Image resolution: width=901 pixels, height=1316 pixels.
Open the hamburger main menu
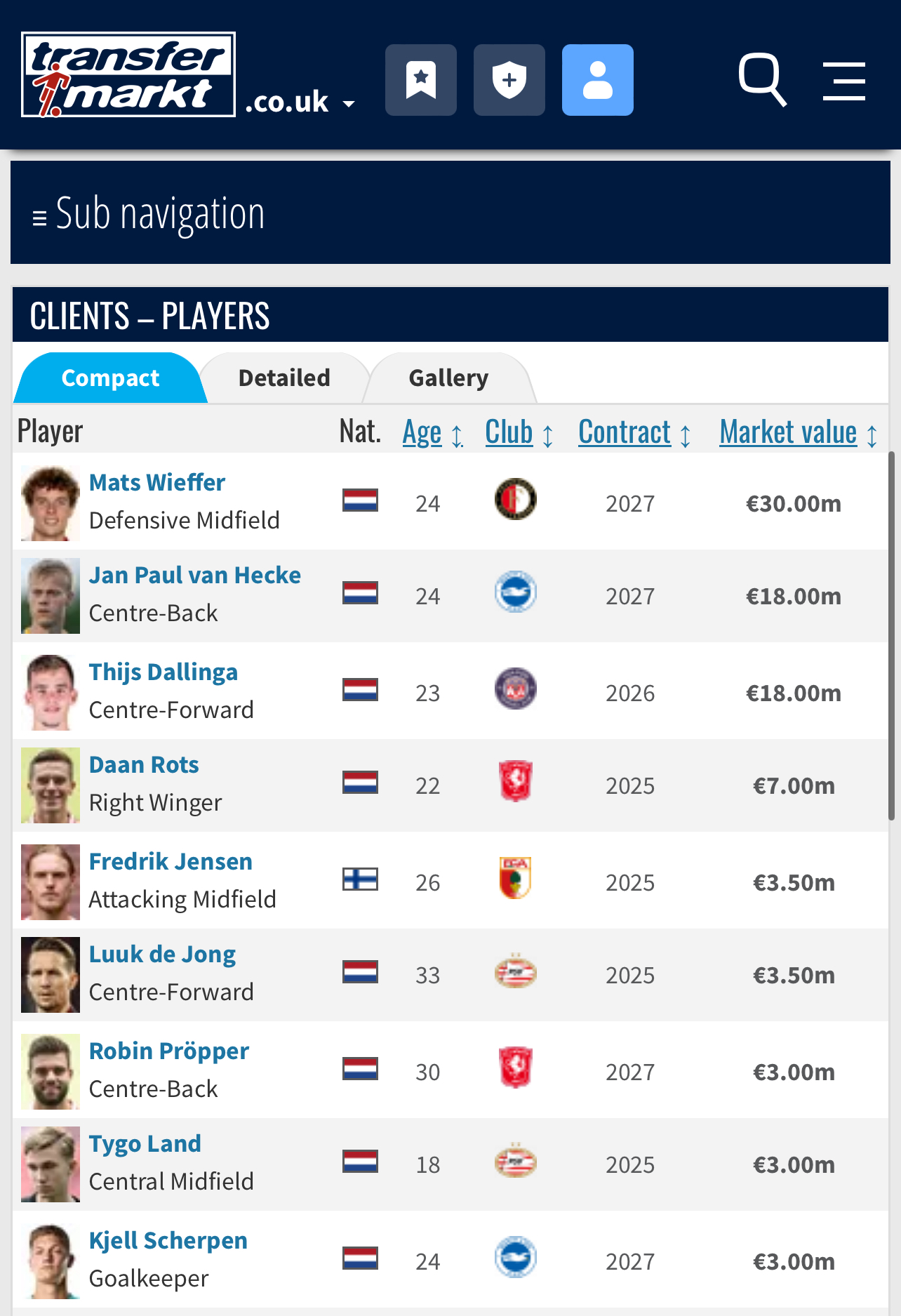click(844, 81)
